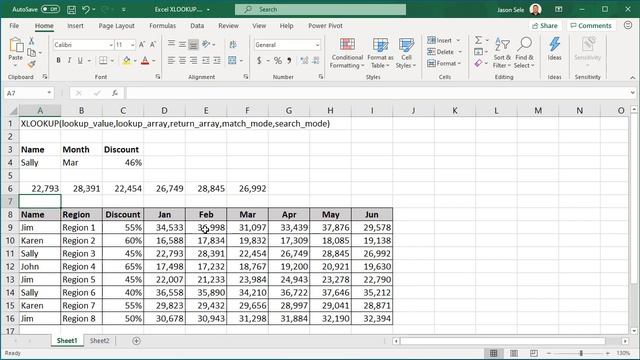Adjust the zoom slider handle
This screenshot has width=640, height=360.
pos(581,353)
